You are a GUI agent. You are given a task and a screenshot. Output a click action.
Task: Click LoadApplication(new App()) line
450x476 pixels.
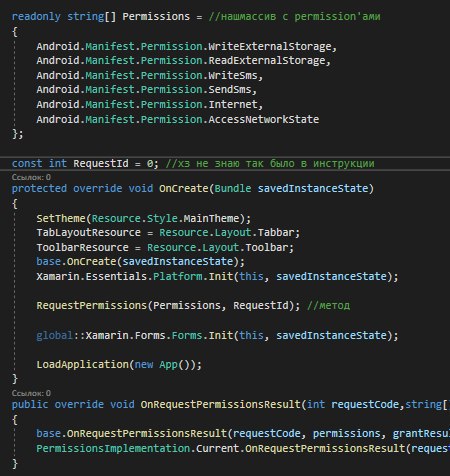coord(119,364)
